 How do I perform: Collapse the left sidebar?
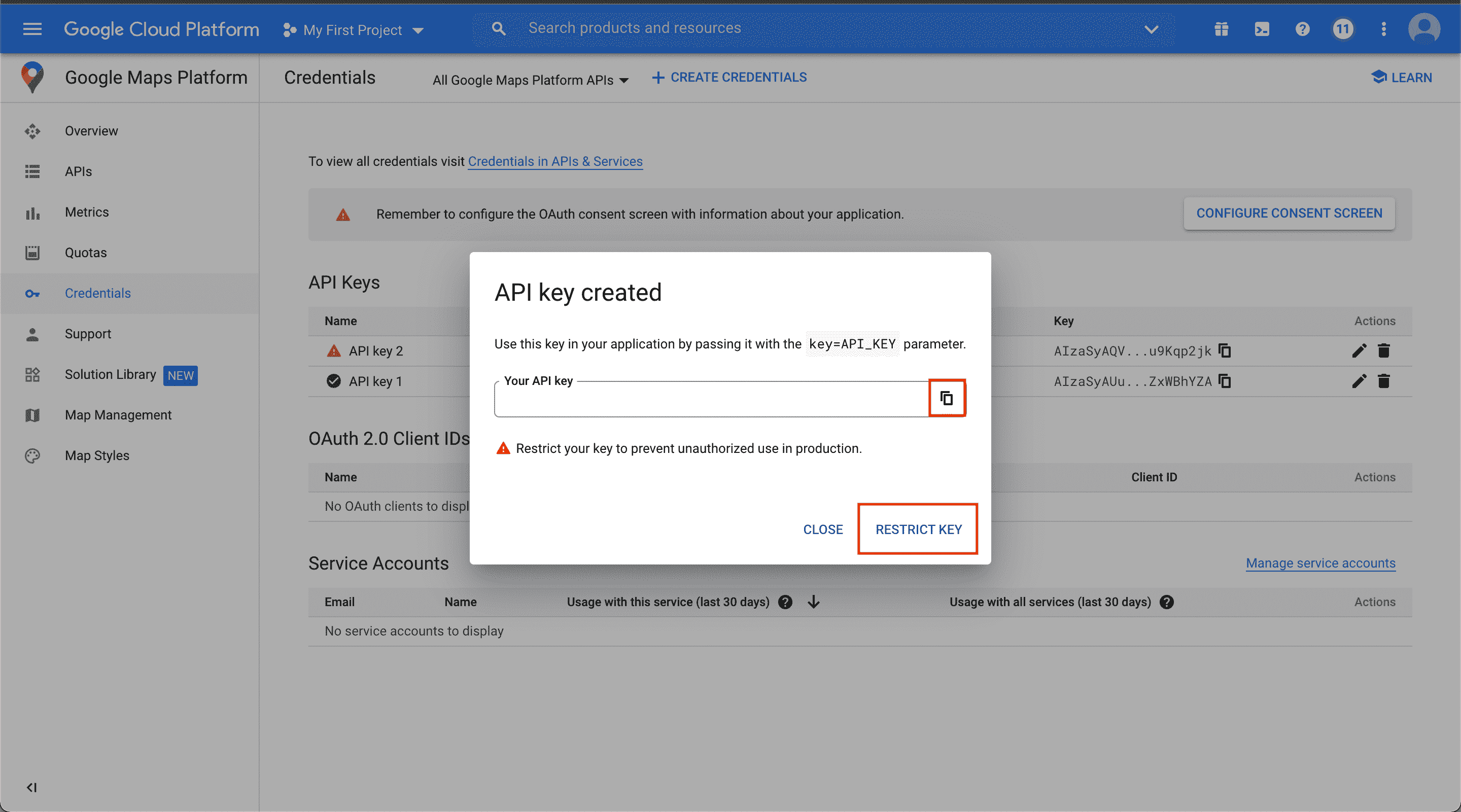(32, 788)
